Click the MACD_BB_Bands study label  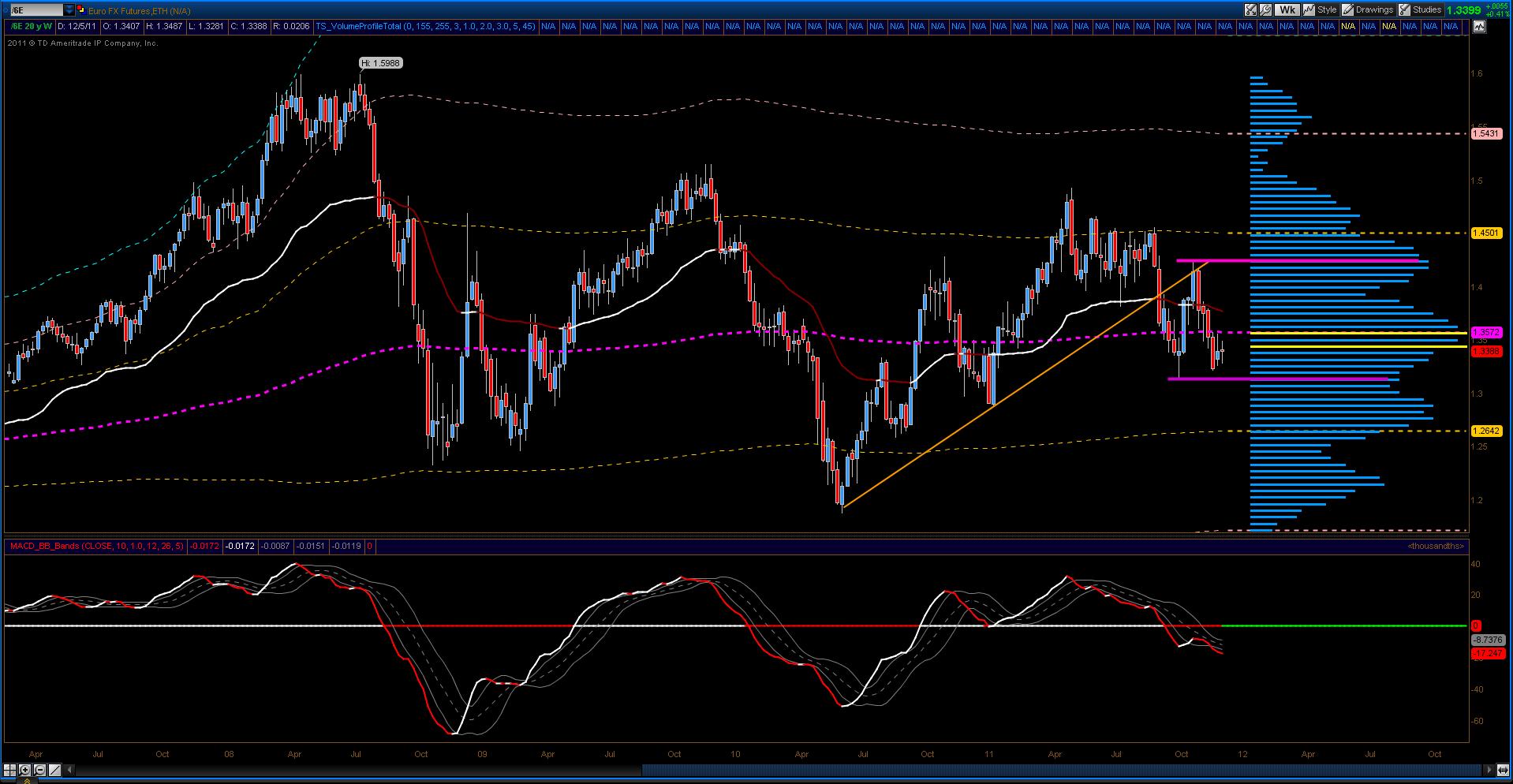[95, 546]
